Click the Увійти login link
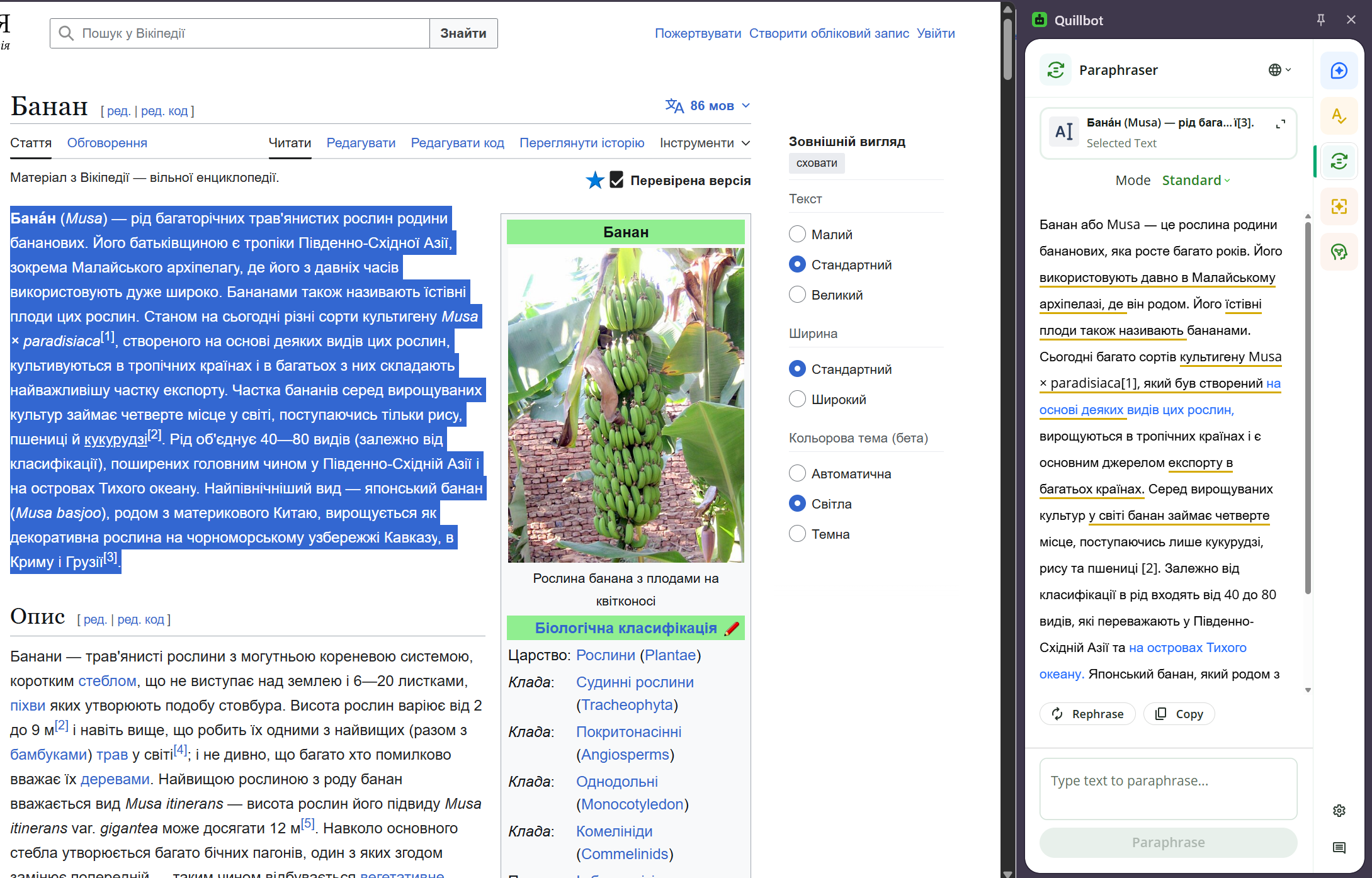 point(936,33)
